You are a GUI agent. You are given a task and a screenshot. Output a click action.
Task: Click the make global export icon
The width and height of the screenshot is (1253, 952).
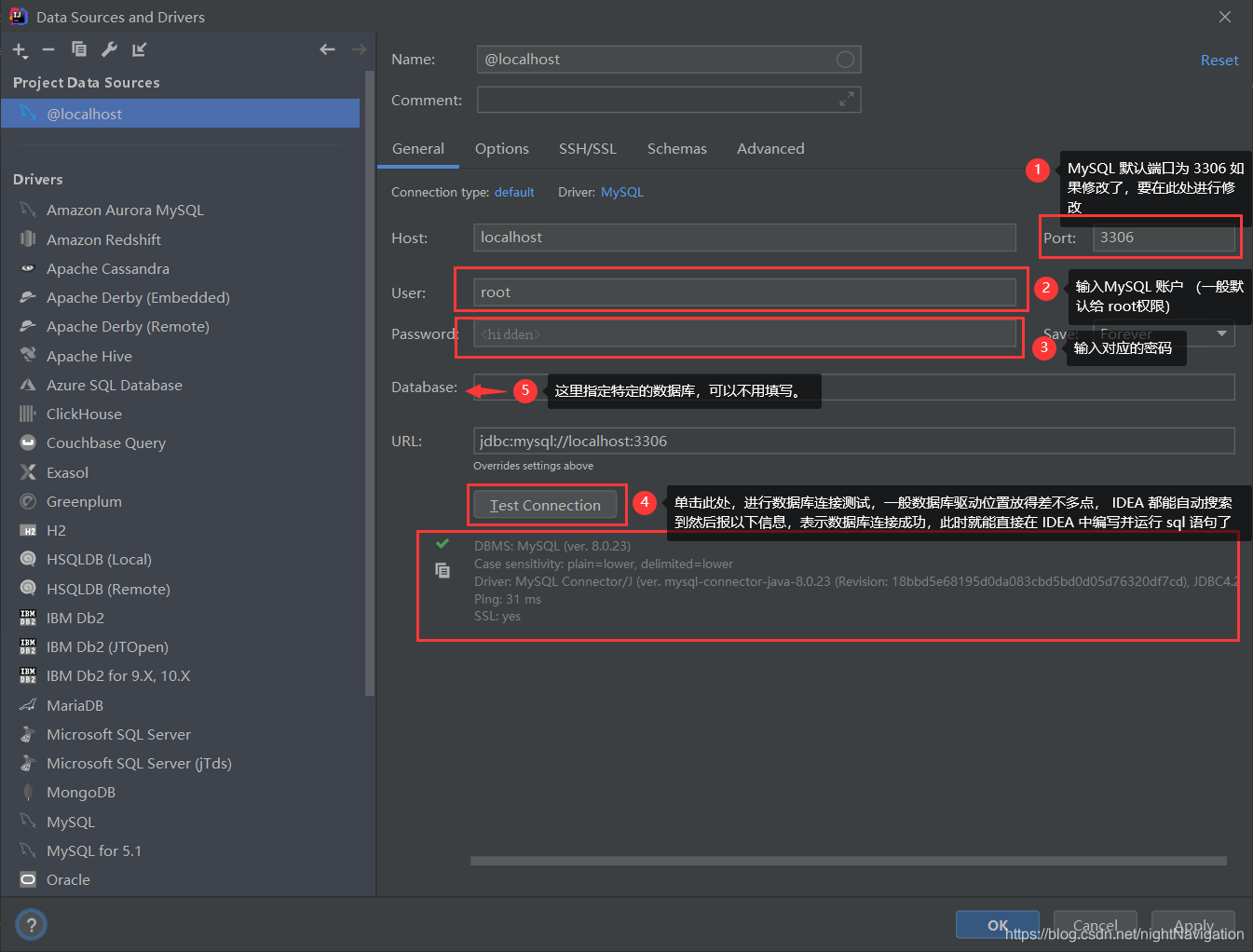point(139,49)
